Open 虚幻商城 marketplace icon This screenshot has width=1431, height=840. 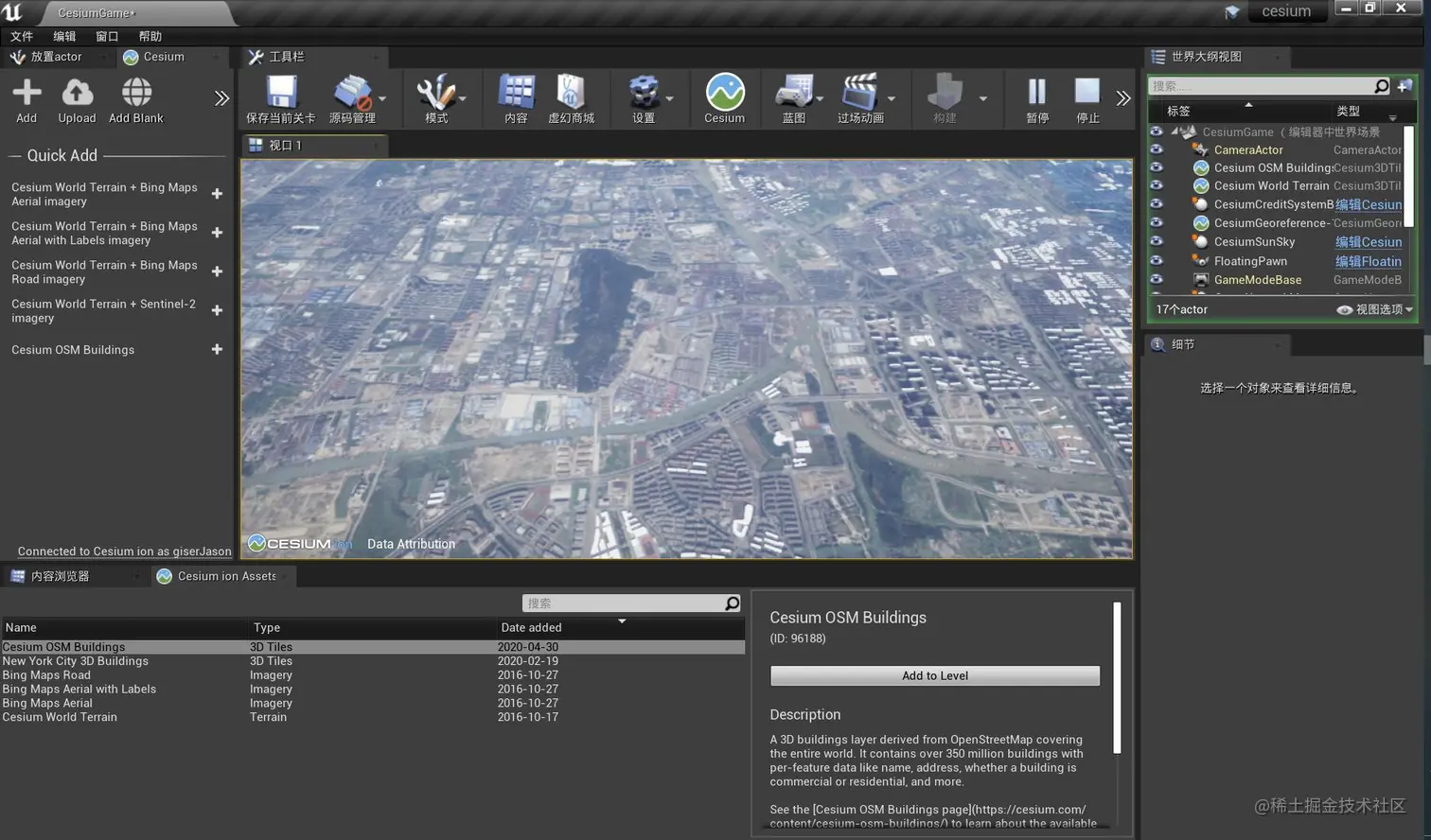point(571,92)
